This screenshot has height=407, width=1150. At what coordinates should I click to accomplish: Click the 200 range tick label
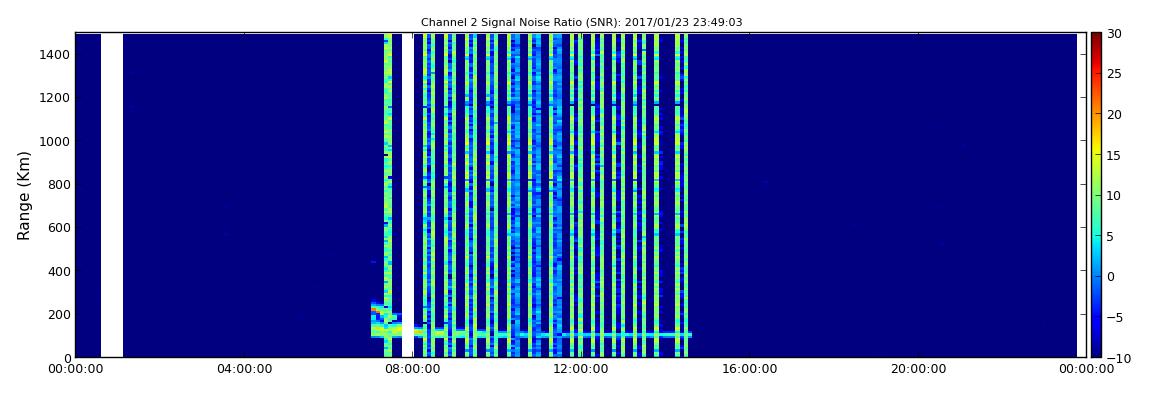[59, 315]
